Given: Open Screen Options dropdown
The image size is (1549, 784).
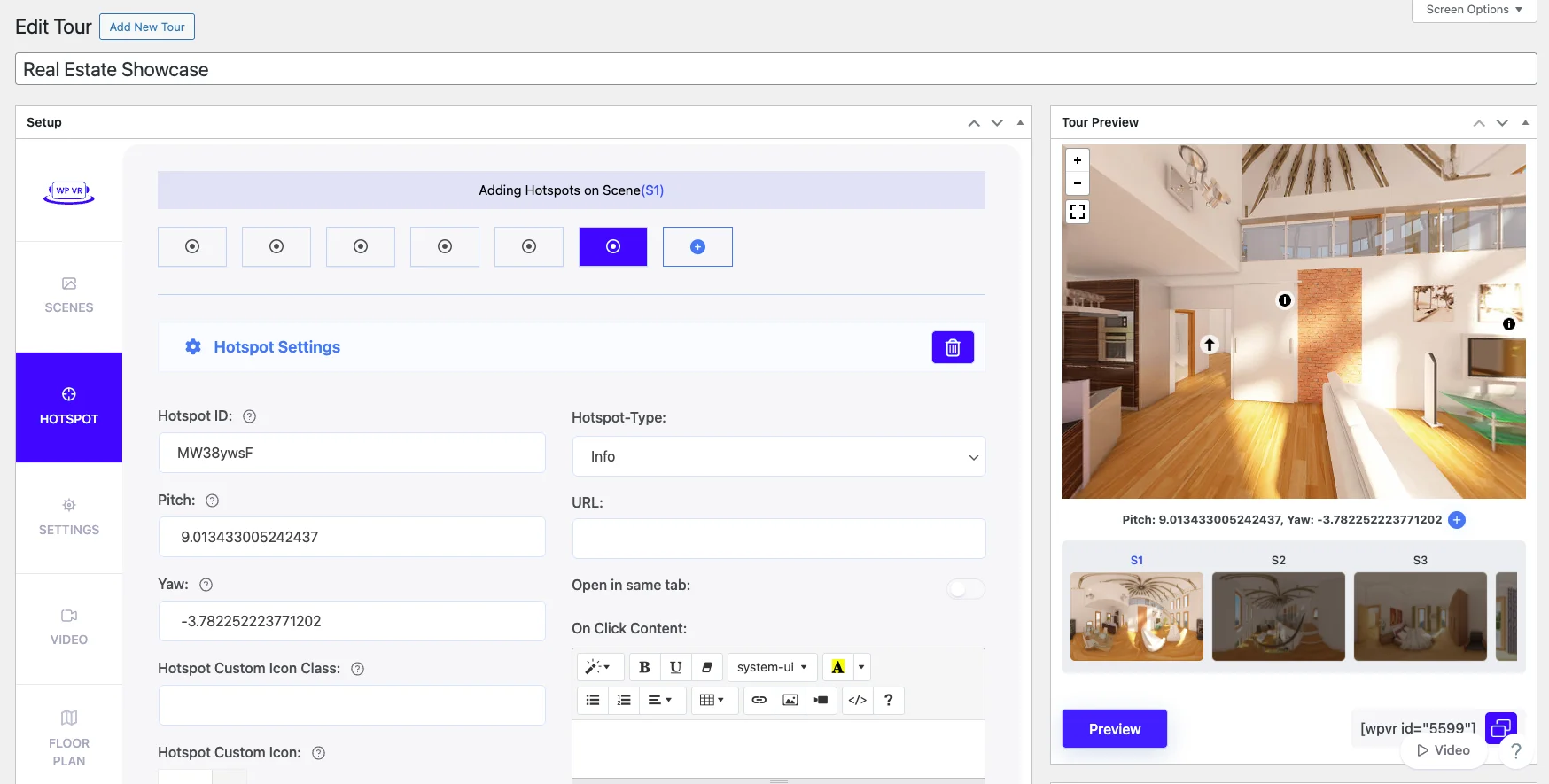Looking at the screenshot, I should pos(1474,10).
